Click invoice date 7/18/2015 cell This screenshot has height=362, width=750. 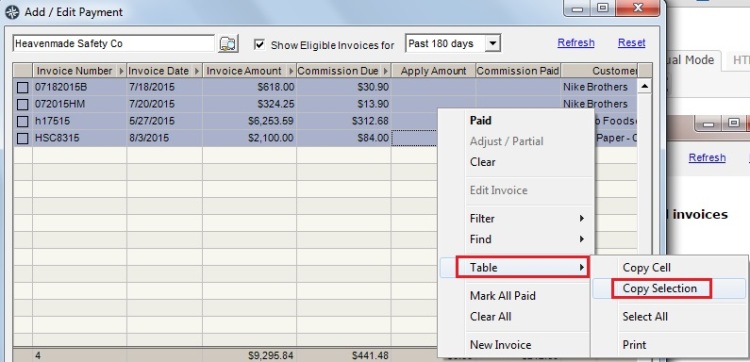[165, 88]
